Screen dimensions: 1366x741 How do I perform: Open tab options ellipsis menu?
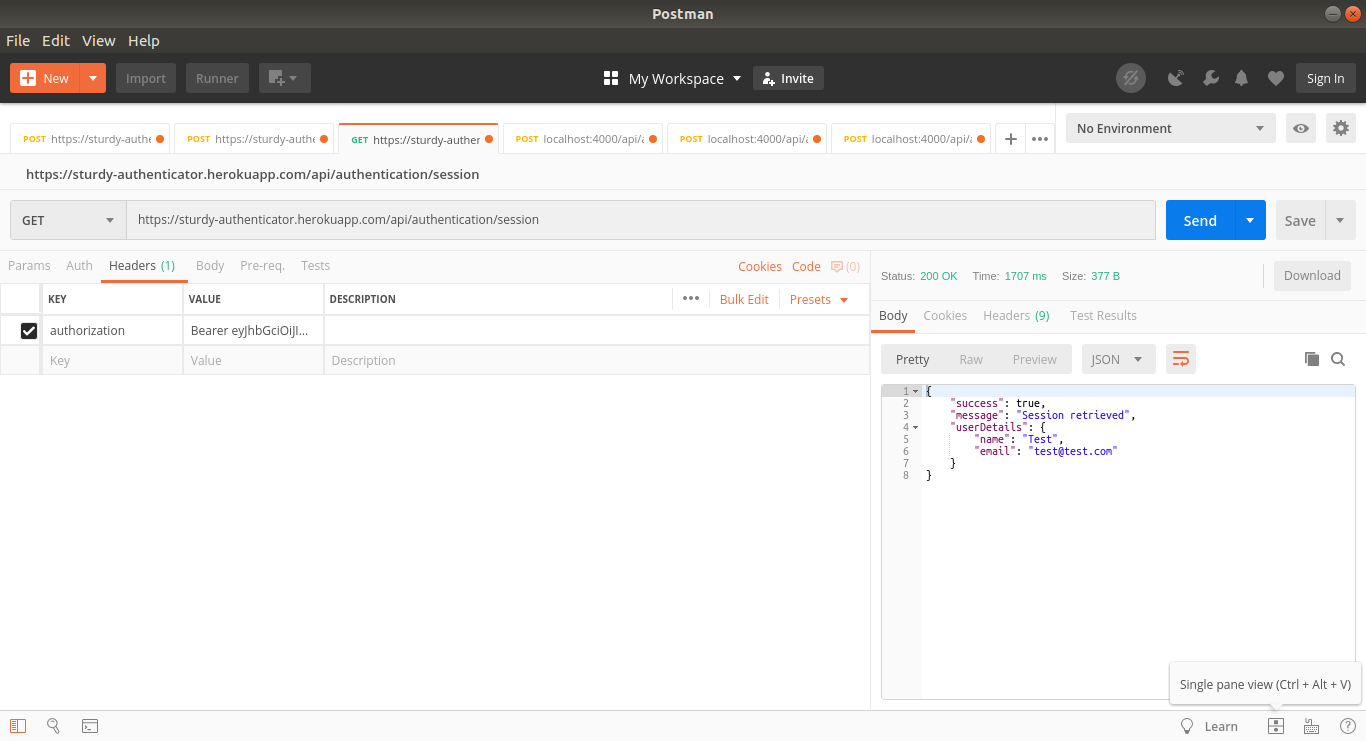point(1040,139)
